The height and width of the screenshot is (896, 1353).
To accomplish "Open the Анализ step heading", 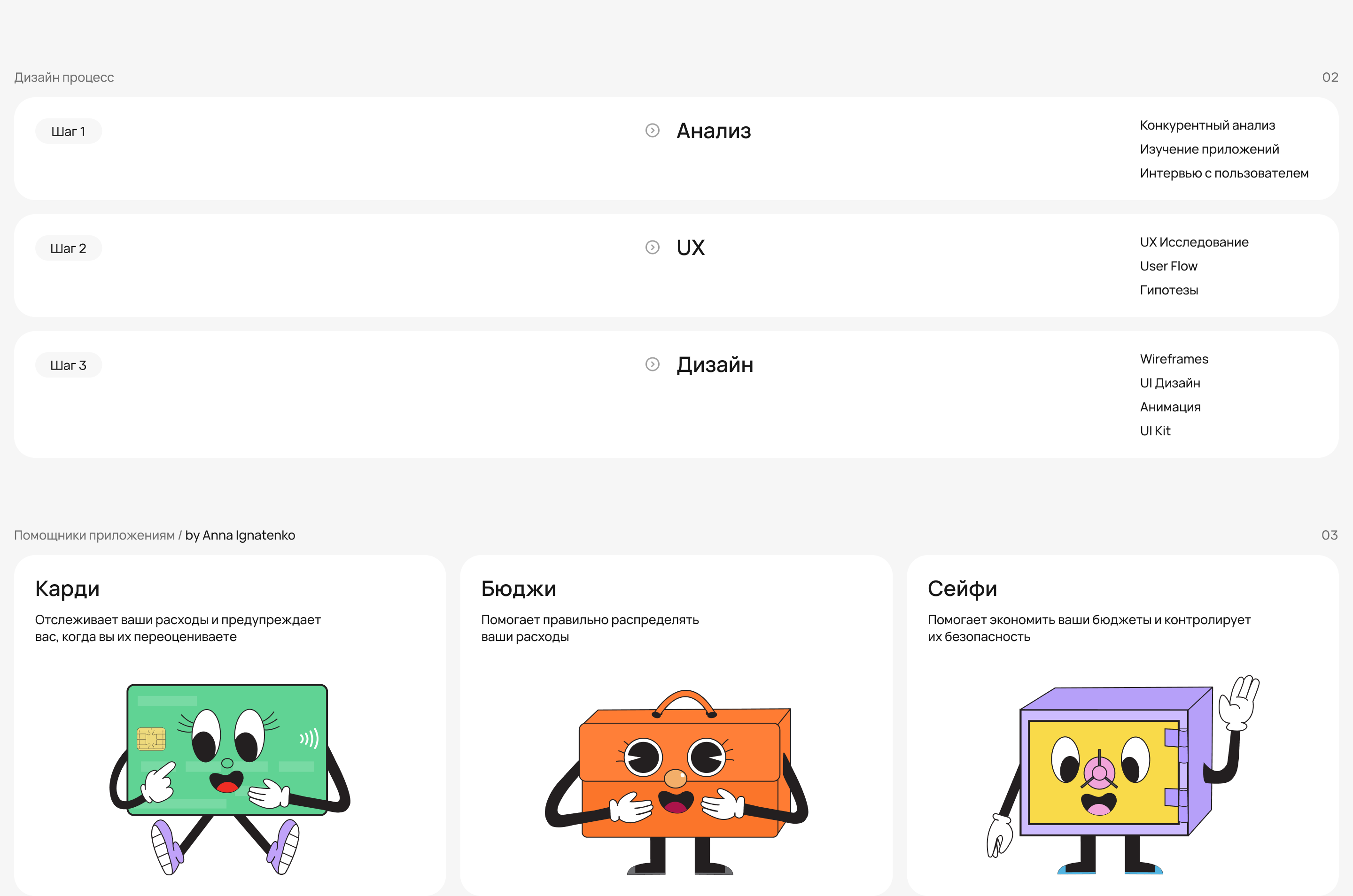I will 713,131.
